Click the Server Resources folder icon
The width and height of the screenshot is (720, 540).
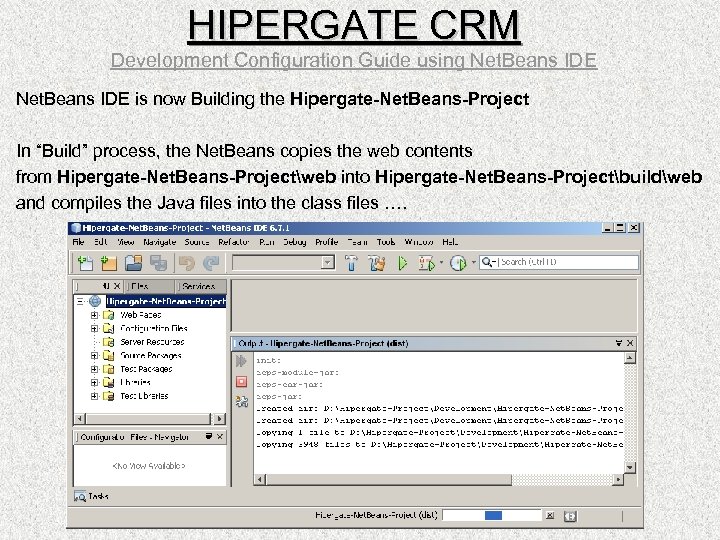(x=109, y=342)
